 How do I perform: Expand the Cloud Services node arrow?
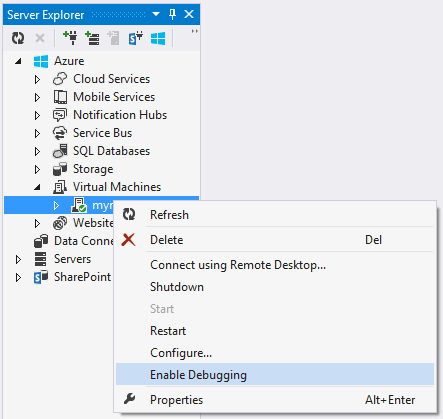tap(37, 79)
